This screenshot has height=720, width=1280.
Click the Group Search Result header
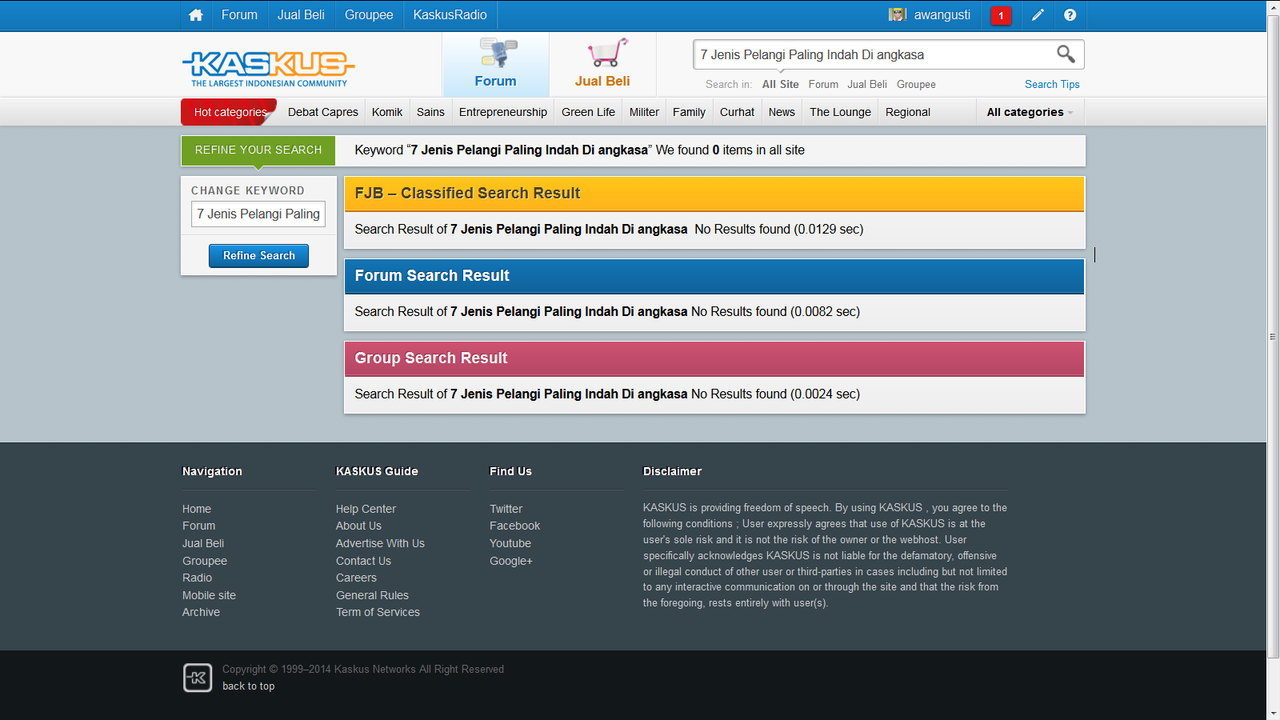[x=714, y=358]
